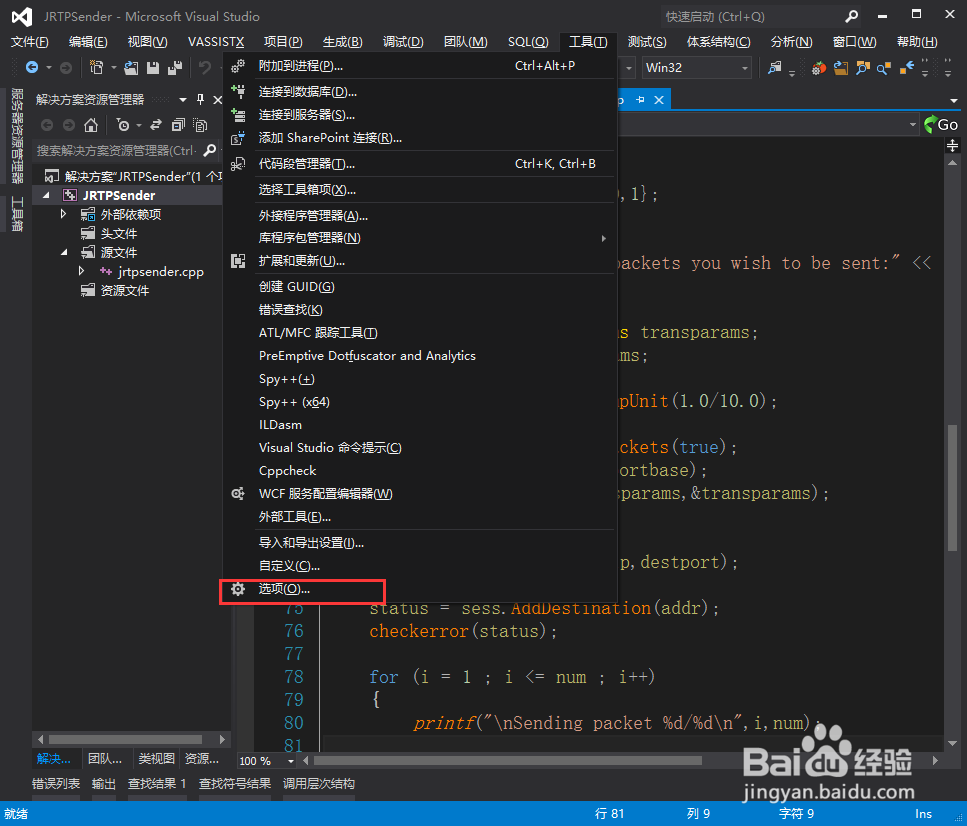Select the Home icon in Solution Explorer
The height and width of the screenshot is (826, 967).
(x=91, y=125)
